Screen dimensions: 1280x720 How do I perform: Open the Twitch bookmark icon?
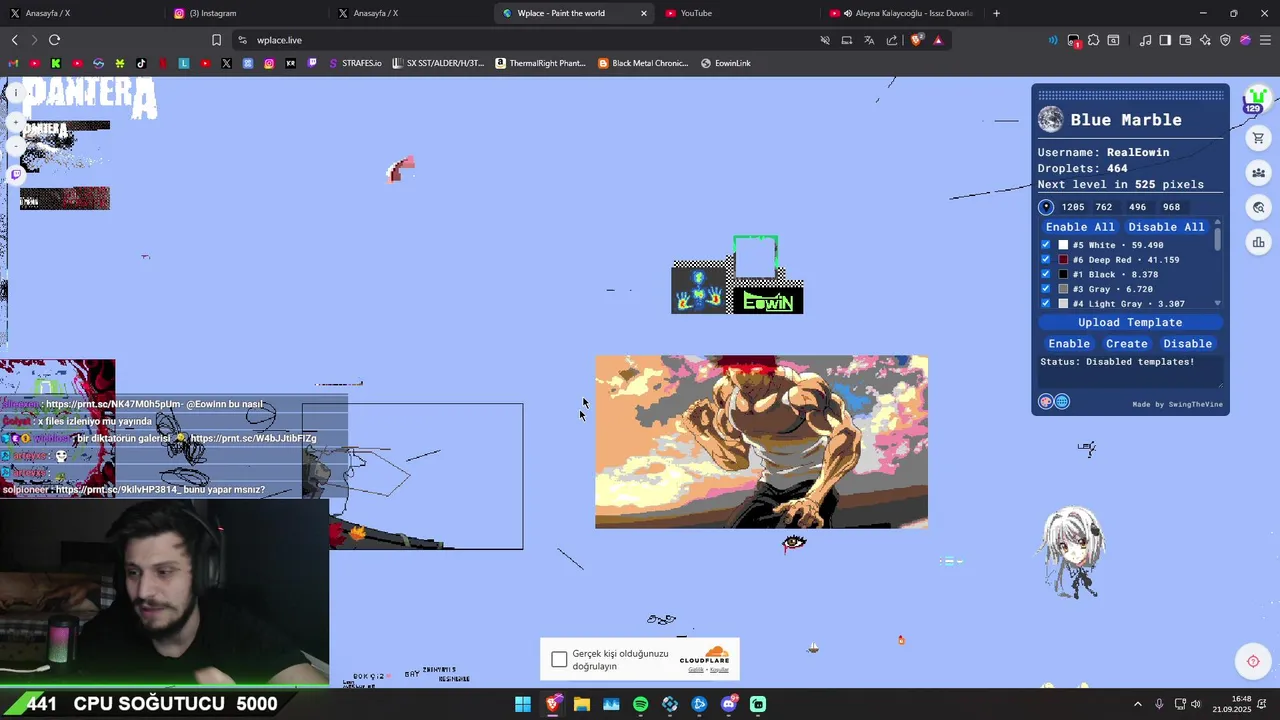point(312,63)
